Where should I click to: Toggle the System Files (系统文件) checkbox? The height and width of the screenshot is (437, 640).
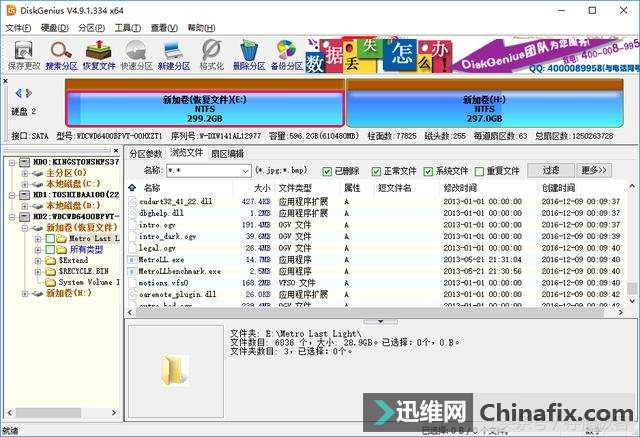(x=427, y=171)
